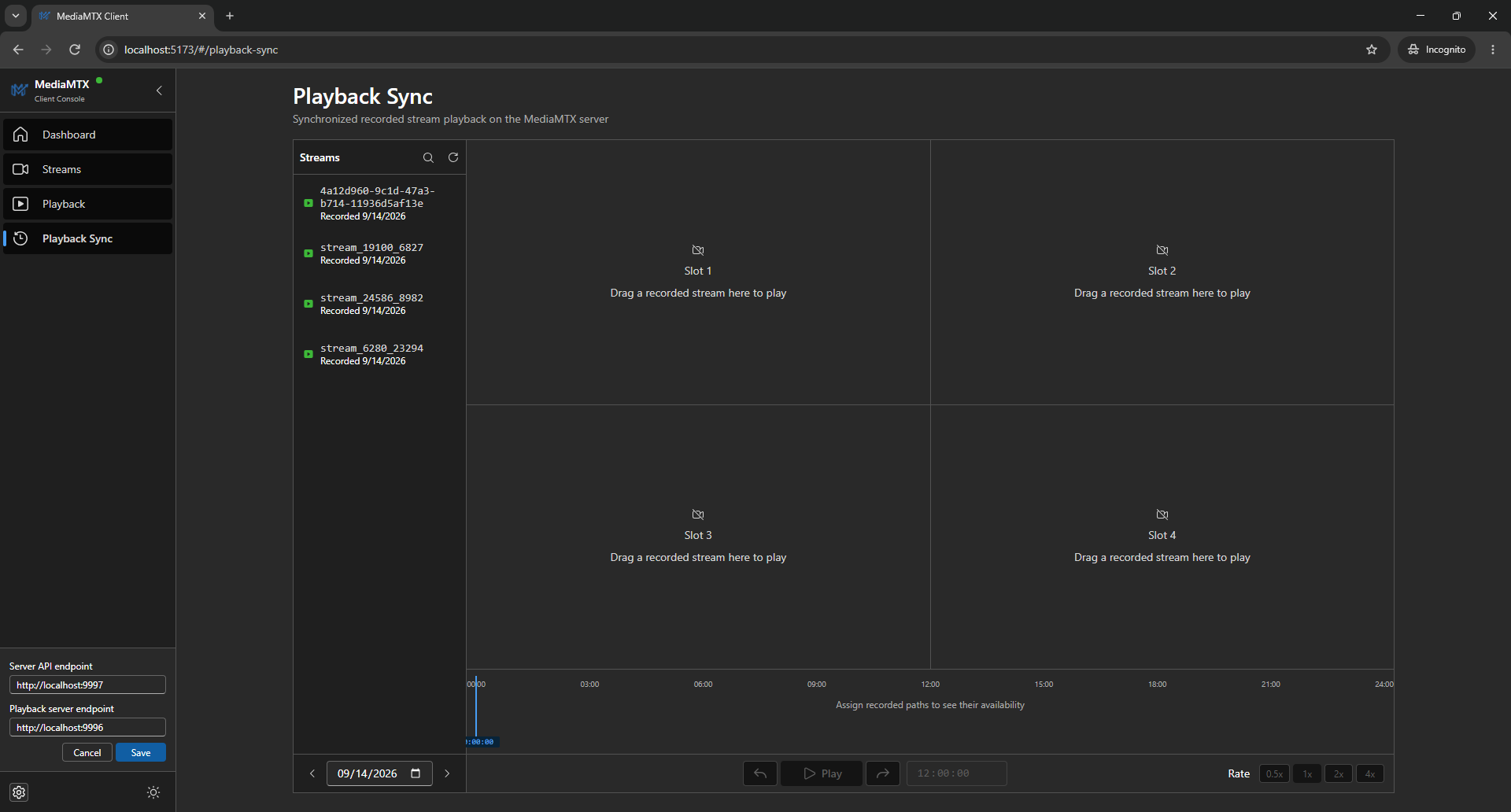
Task: Click the skip forward arrow button
Action: tap(883, 773)
